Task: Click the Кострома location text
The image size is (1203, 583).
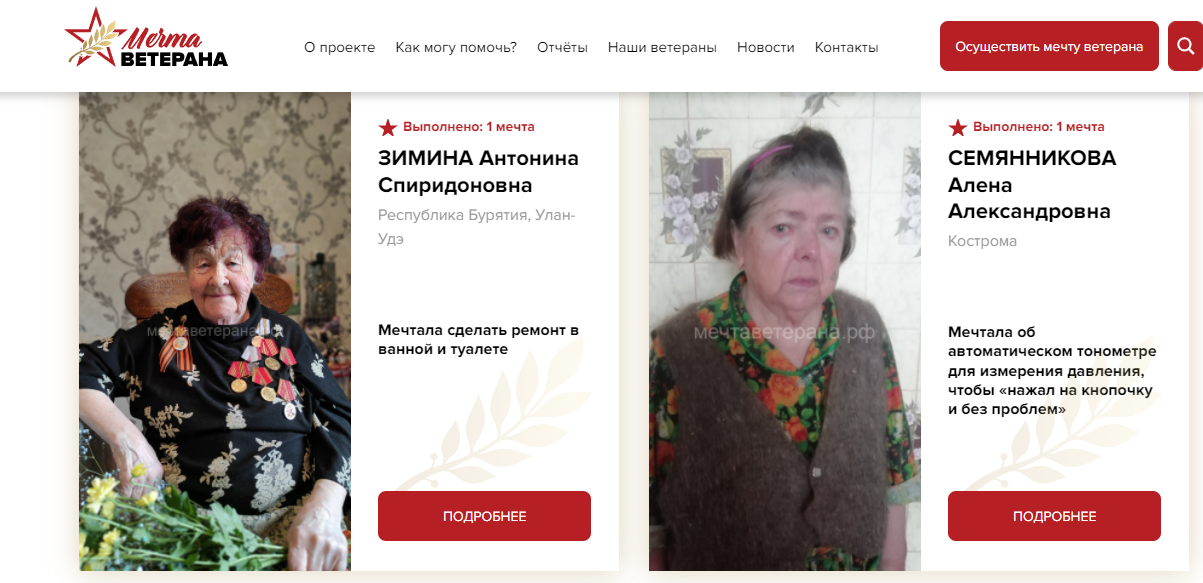Action: pyautogui.click(x=983, y=241)
